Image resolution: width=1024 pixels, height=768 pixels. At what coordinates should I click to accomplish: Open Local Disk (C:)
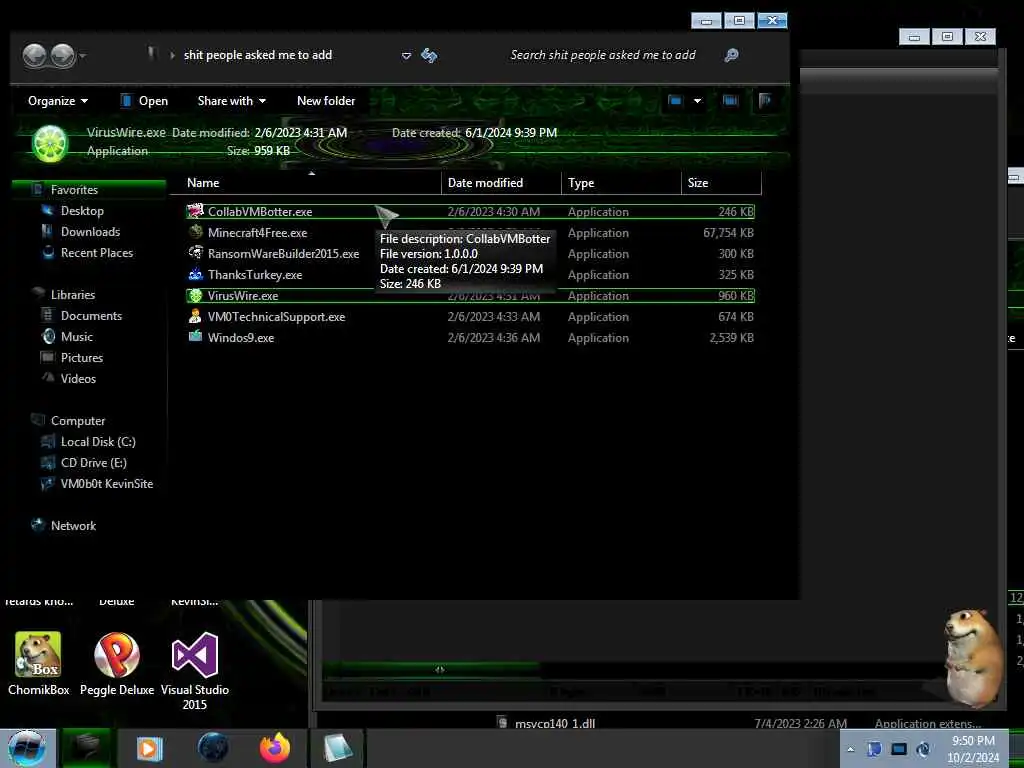tap(98, 442)
